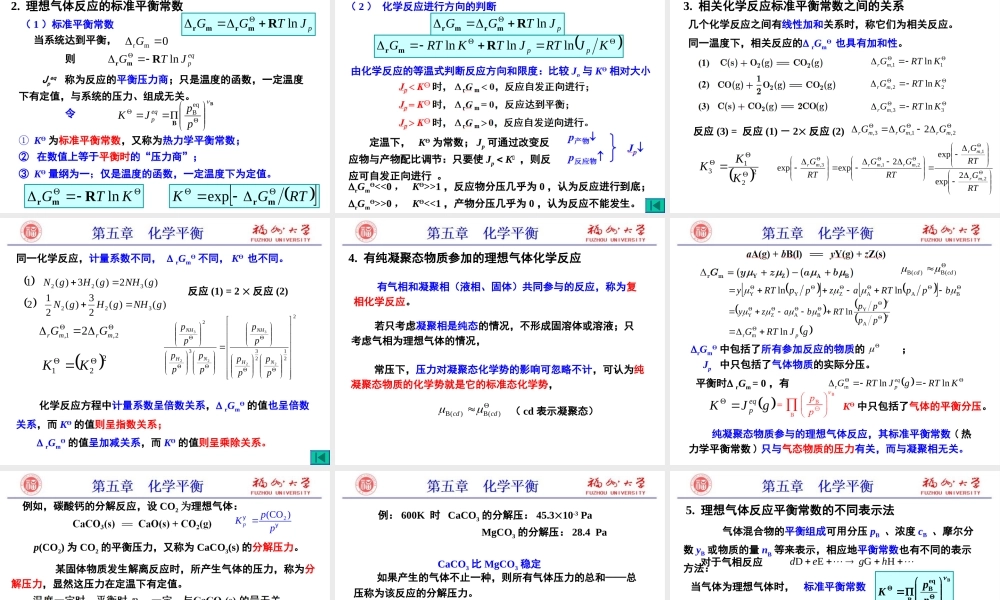Select the teal back-navigation arrow on slide two

pyautogui.click(x=655, y=204)
